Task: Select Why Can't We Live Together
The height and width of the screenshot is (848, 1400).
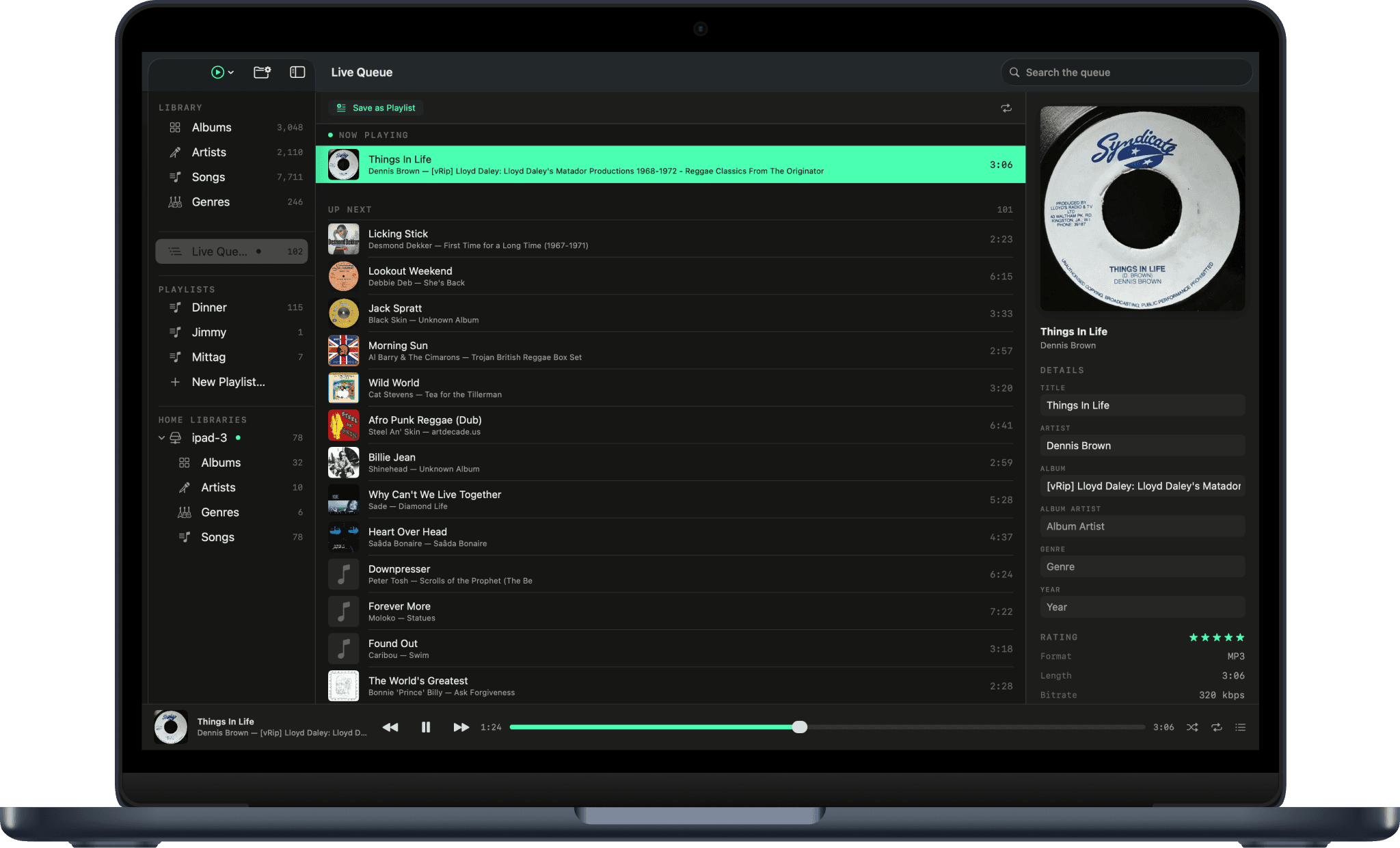Action: [x=671, y=500]
